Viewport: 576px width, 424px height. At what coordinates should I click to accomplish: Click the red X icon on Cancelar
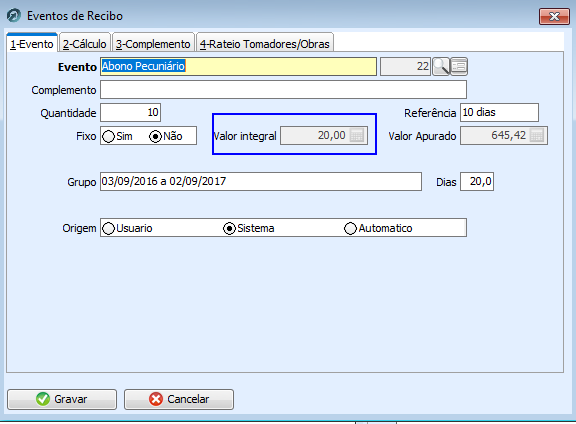pos(156,399)
